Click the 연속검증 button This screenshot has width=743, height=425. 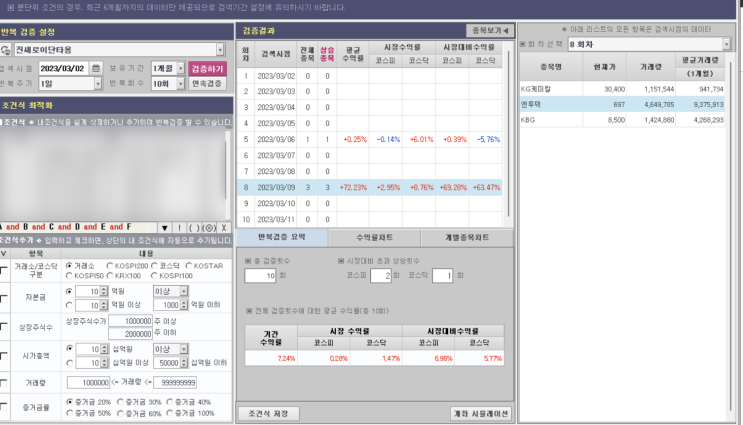[207, 84]
